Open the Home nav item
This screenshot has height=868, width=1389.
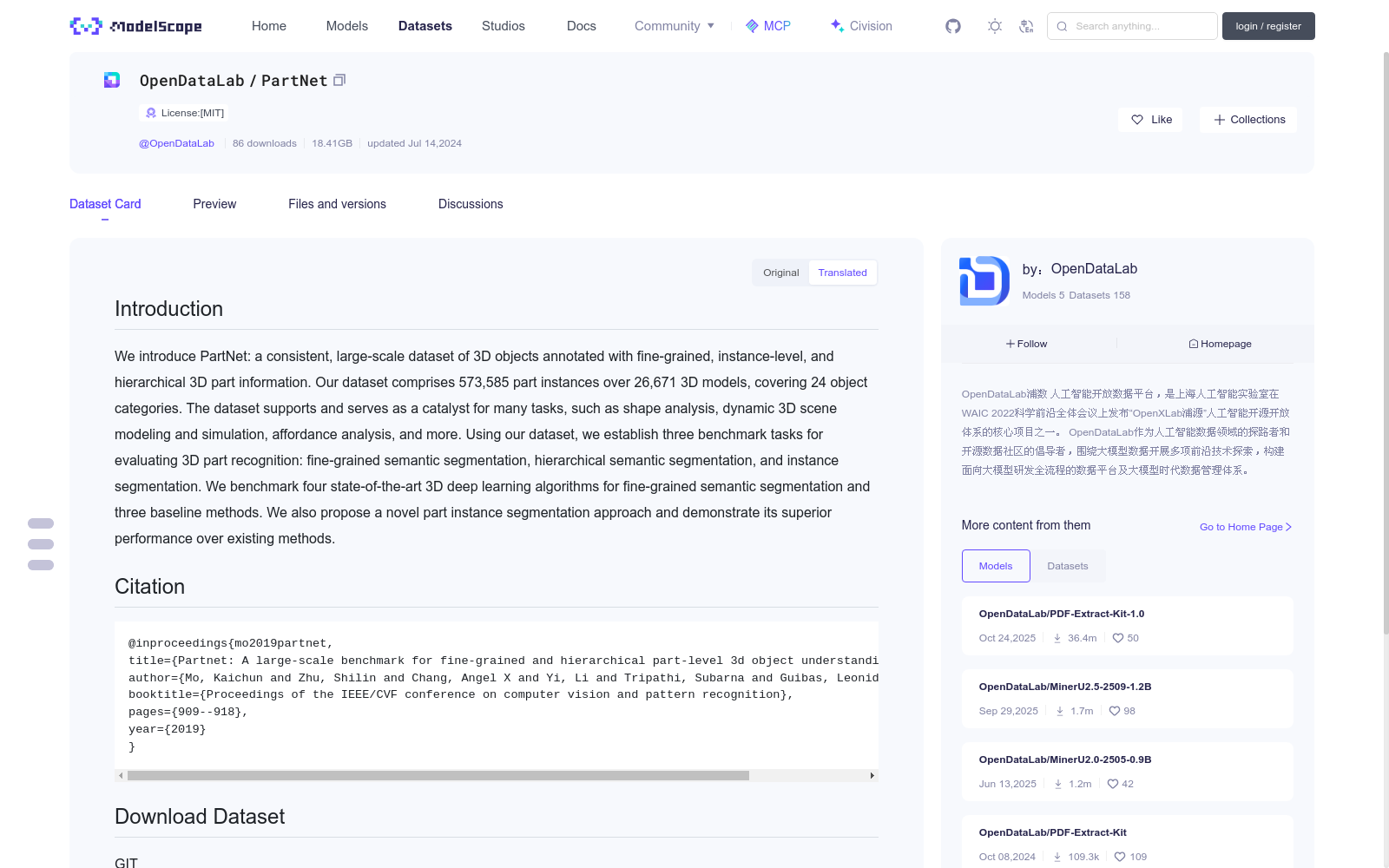point(269,26)
